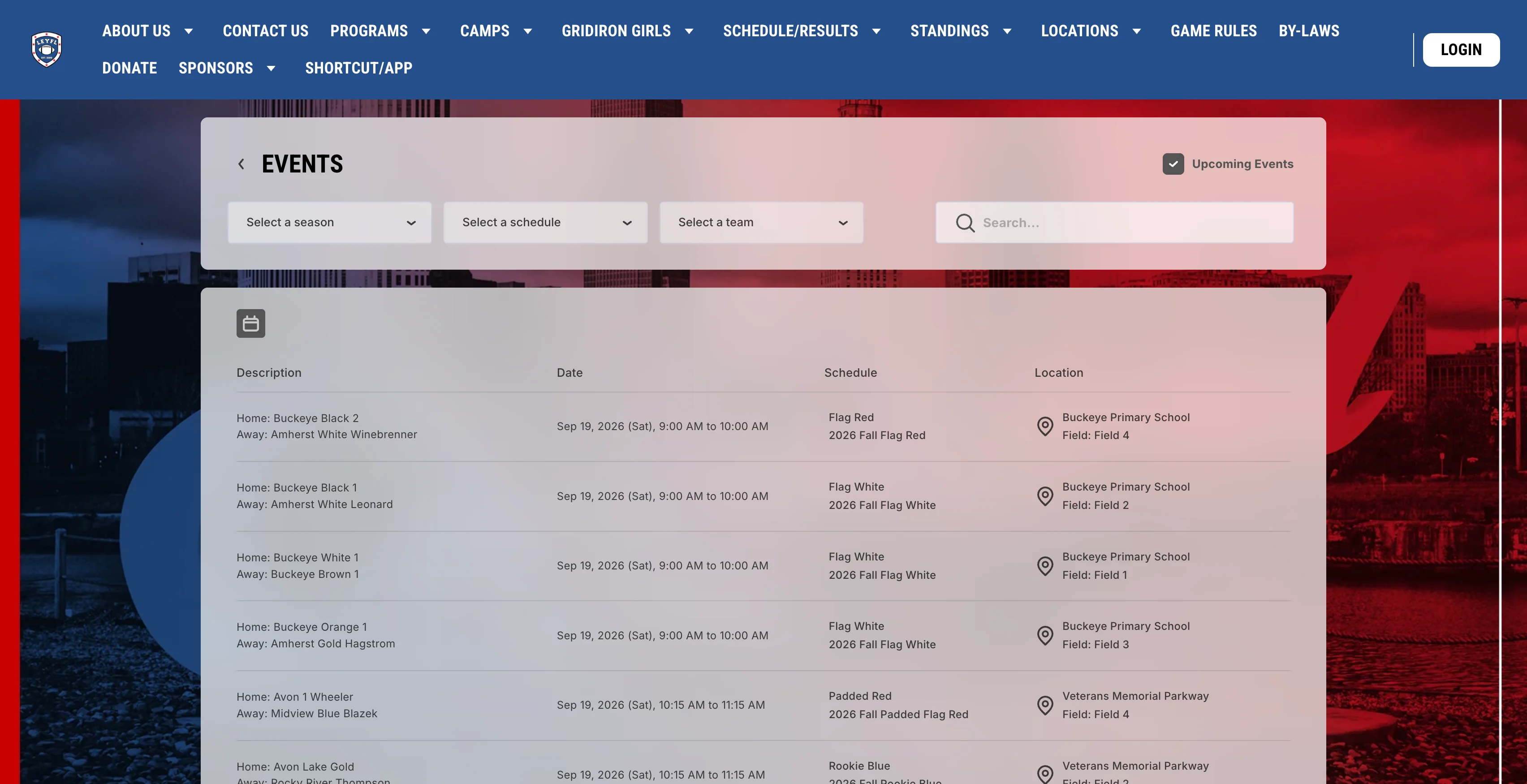This screenshot has height=784, width=1527.
Task: Open the Contact Us page
Action: point(266,31)
